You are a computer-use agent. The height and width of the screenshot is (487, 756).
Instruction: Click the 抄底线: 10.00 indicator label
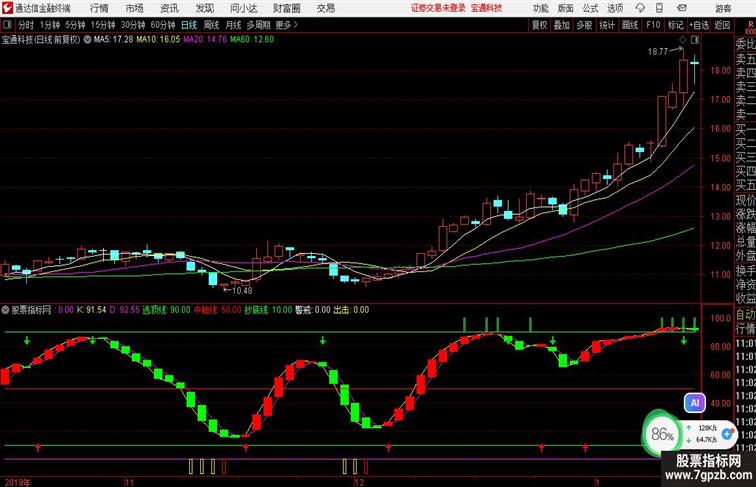pyautogui.click(x=268, y=310)
